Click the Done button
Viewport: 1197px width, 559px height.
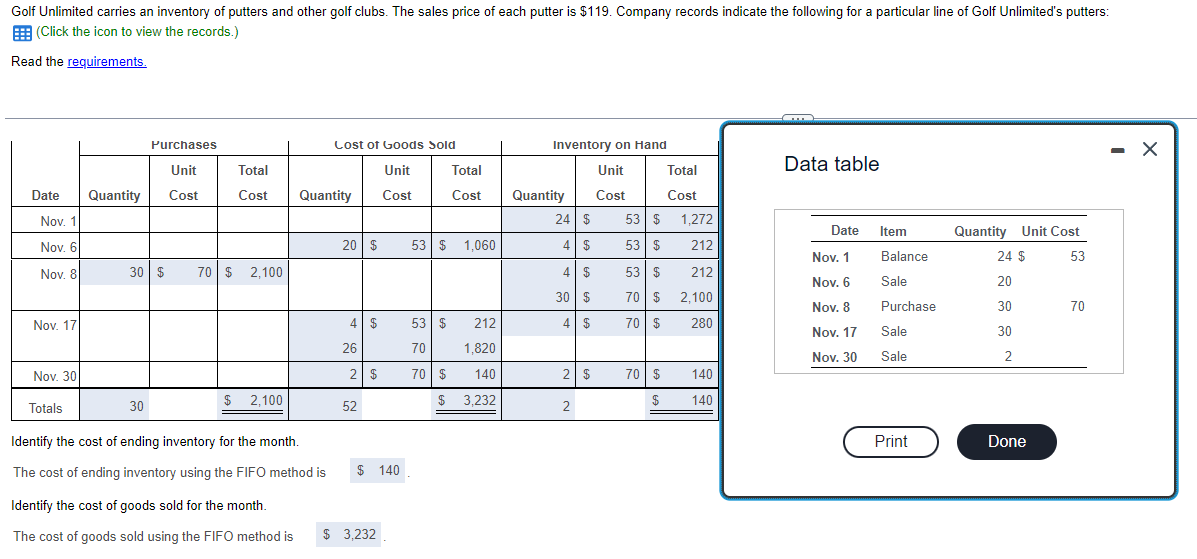[1007, 441]
